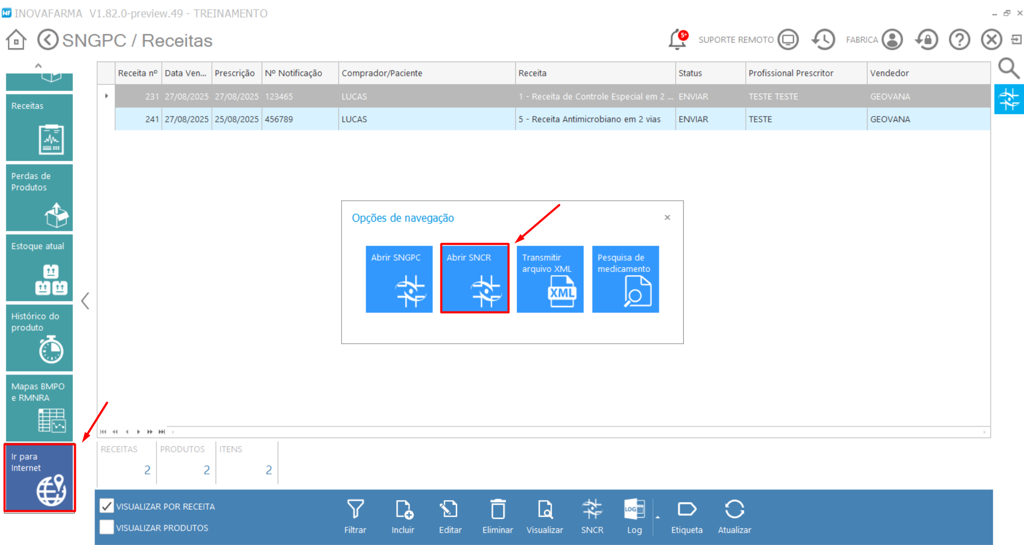Screen dimensions: 1024x545
Task: Click Transmitir arquivo XML tile
Action: coord(550,279)
